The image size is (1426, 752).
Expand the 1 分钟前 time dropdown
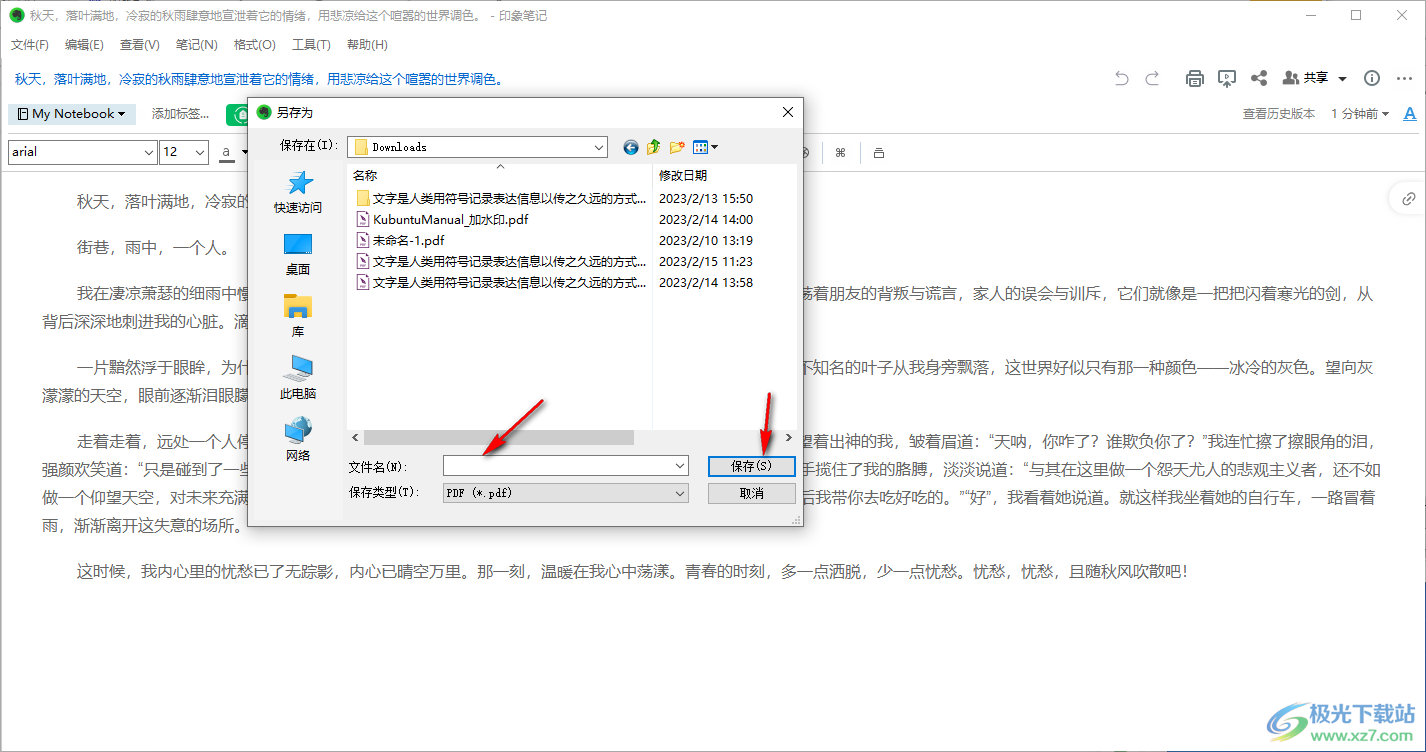(1360, 114)
